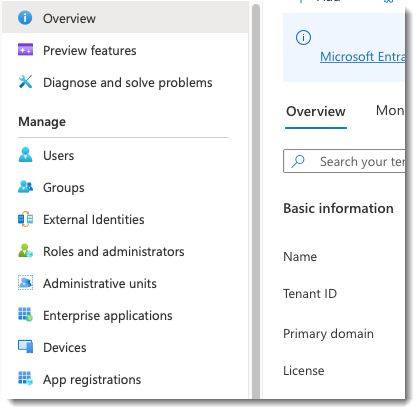Click the Users person icon
Viewport: 420px width, 414px height.
[x=25, y=155]
